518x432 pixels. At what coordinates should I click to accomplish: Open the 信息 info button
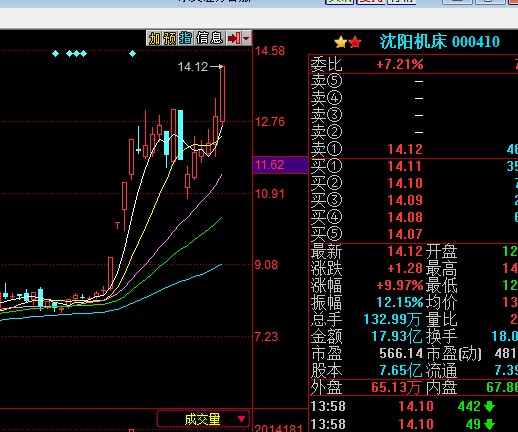[x=209, y=38]
